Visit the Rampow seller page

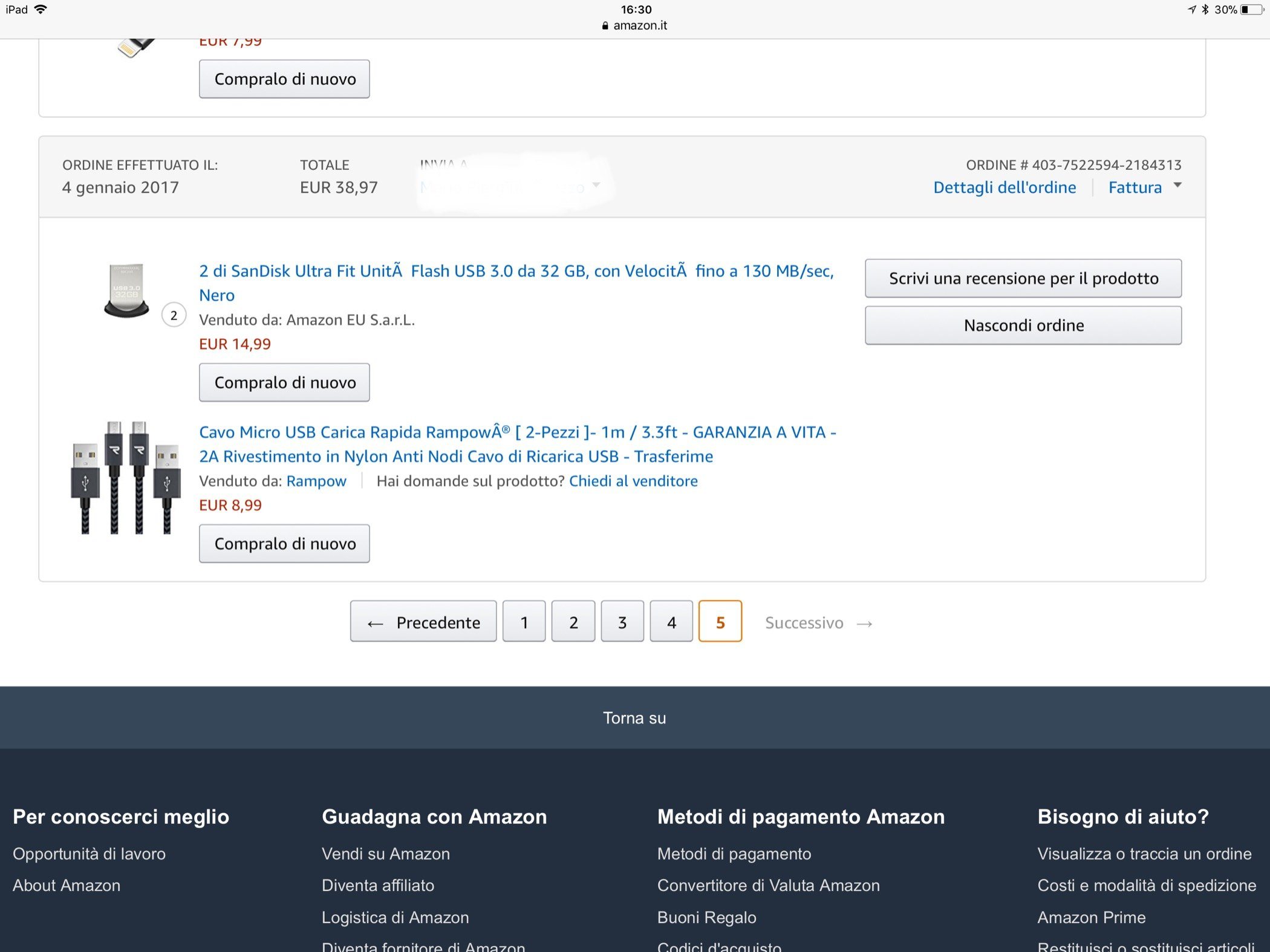tap(316, 481)
